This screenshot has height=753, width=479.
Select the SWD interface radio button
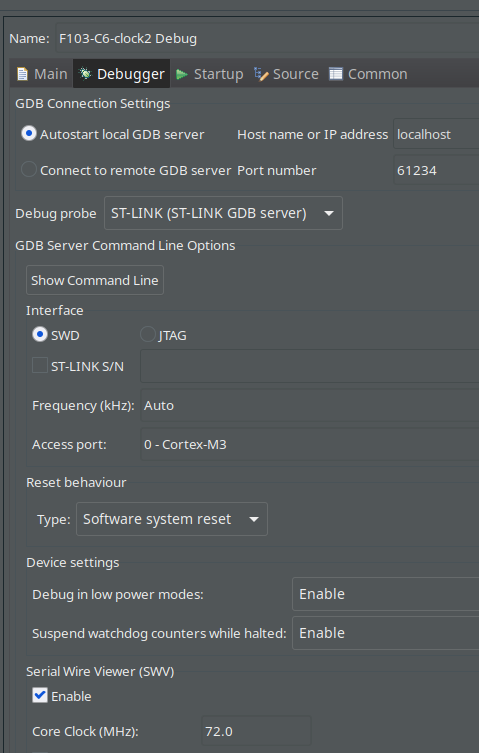pyautogui.click(x=40, y=334)
